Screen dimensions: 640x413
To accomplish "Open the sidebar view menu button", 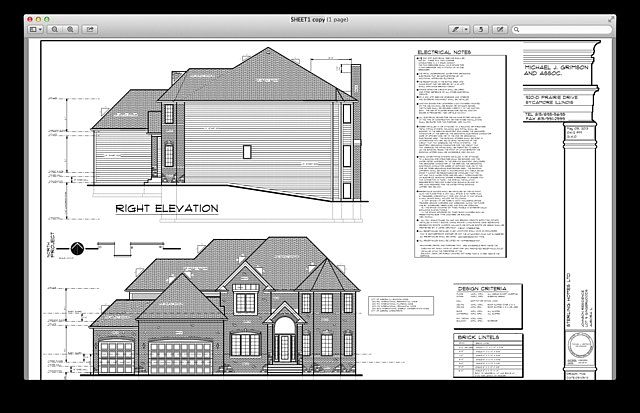I will (36, 29).
